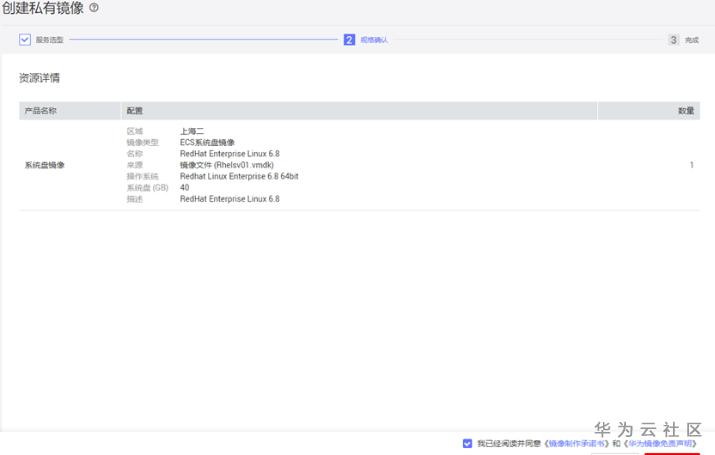Click the system disk value 40

184,187
